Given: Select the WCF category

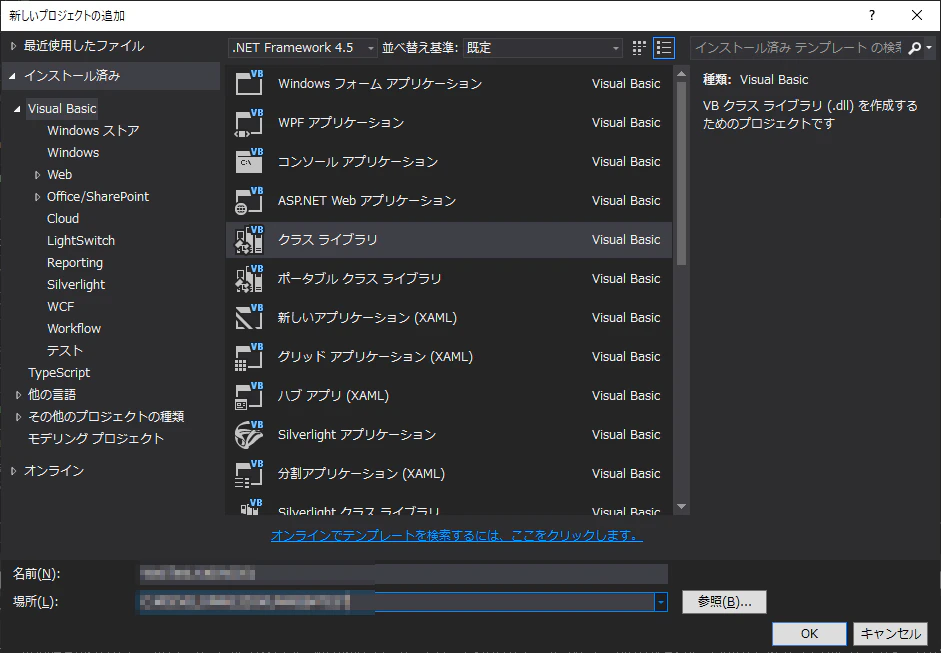Looking at the screenshot, I should click(x=61, y=307).
